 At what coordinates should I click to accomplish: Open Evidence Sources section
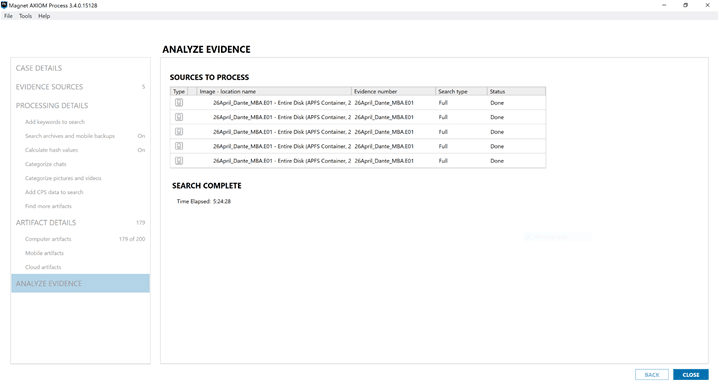coord(50,87)
